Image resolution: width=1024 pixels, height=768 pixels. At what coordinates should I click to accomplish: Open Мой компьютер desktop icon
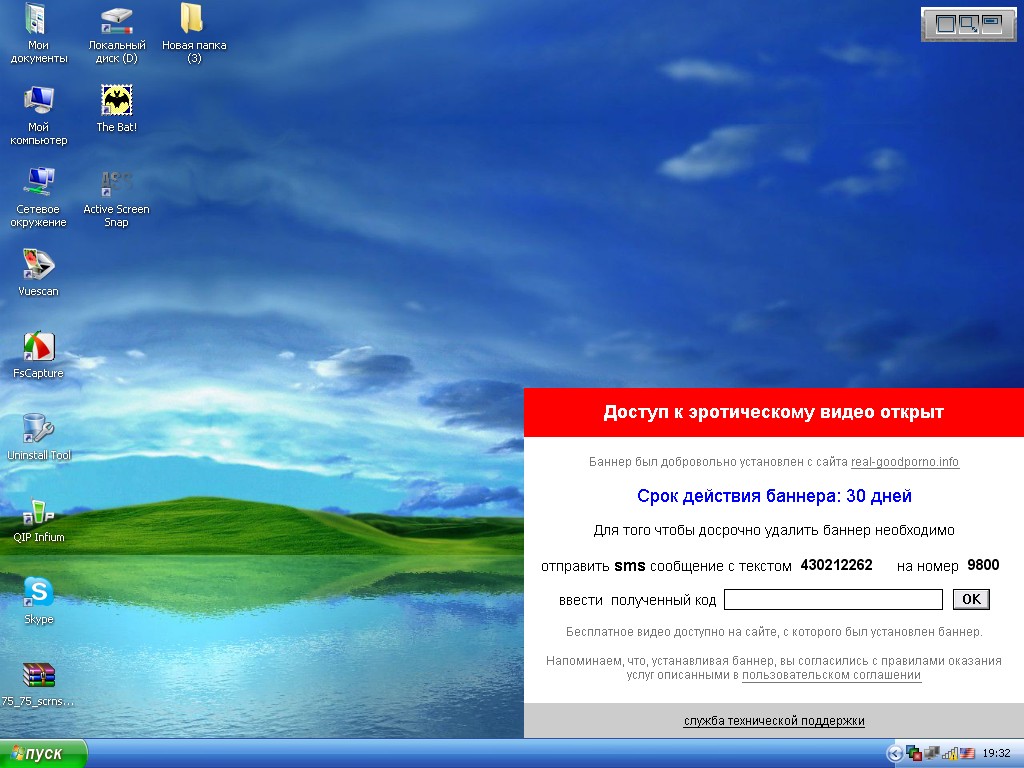pos(38,101)
